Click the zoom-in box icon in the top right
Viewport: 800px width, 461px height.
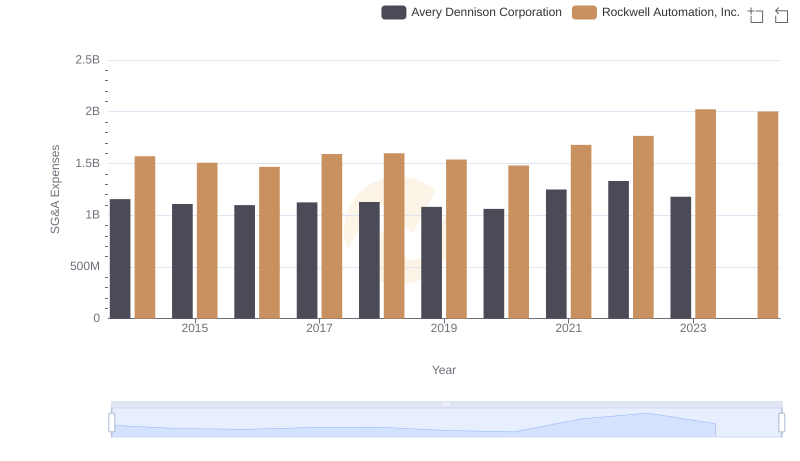[x=756, y=15]
